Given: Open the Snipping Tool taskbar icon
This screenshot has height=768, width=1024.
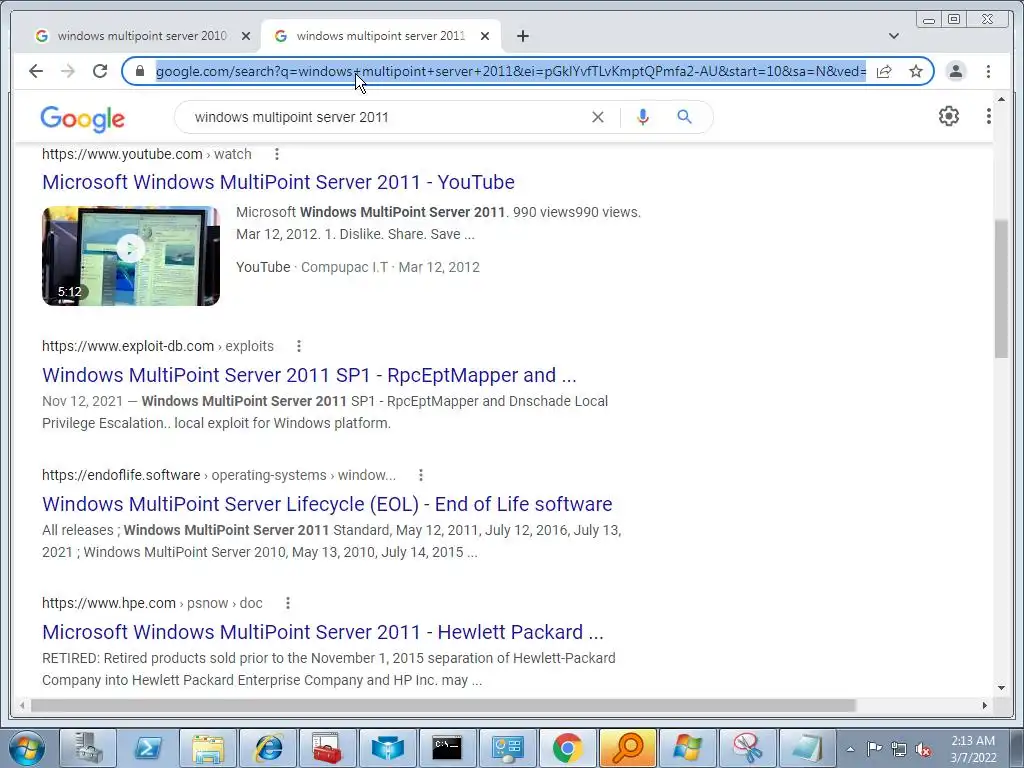Looking at the screenshot, I should tap(748, 748).
